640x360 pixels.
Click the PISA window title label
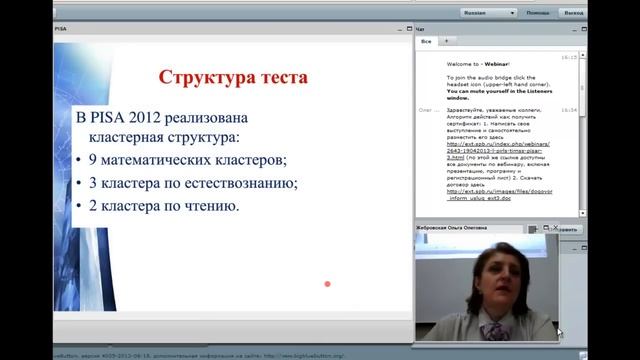click(60, 29)
